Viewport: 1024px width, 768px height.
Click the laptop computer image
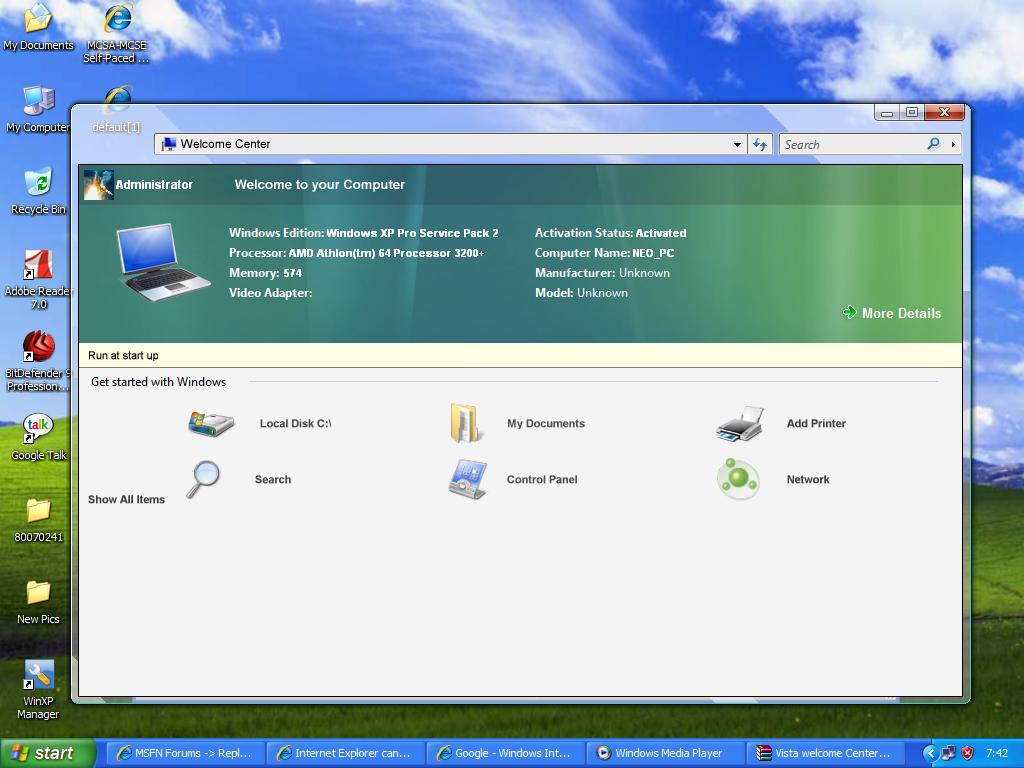point(162,263)
